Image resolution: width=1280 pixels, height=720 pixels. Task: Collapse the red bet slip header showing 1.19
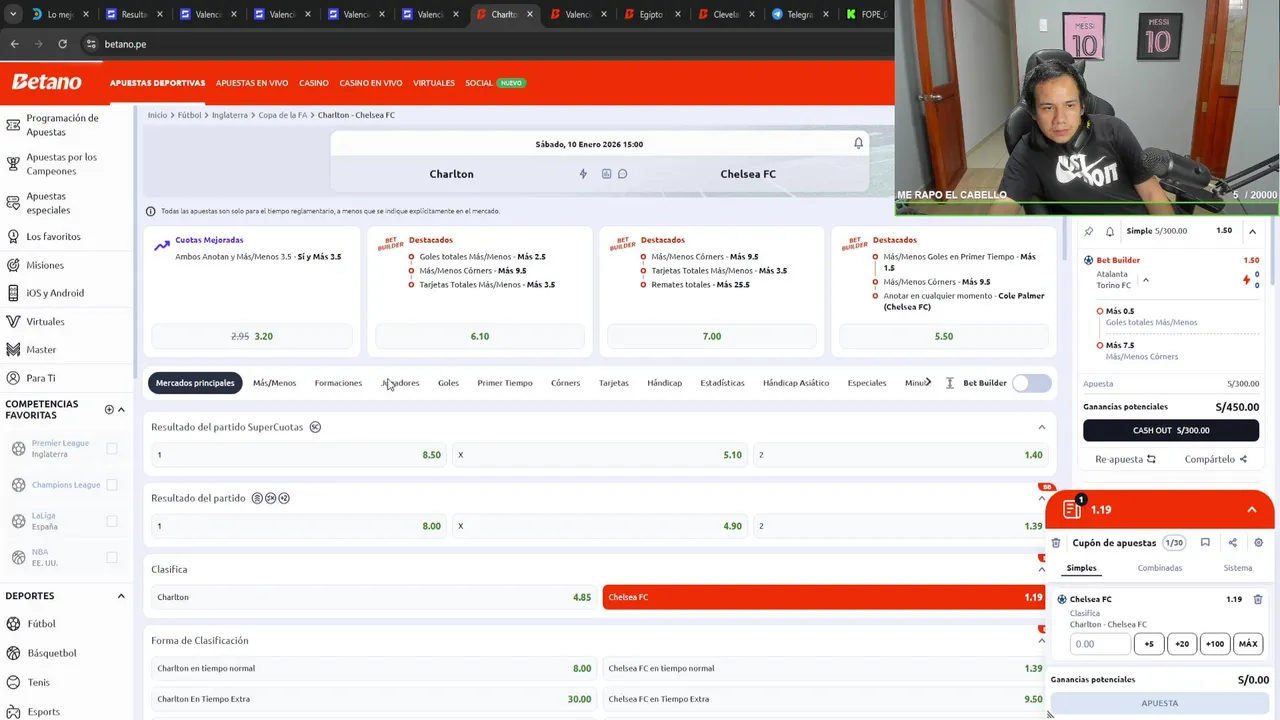(x=1251, y=510)
